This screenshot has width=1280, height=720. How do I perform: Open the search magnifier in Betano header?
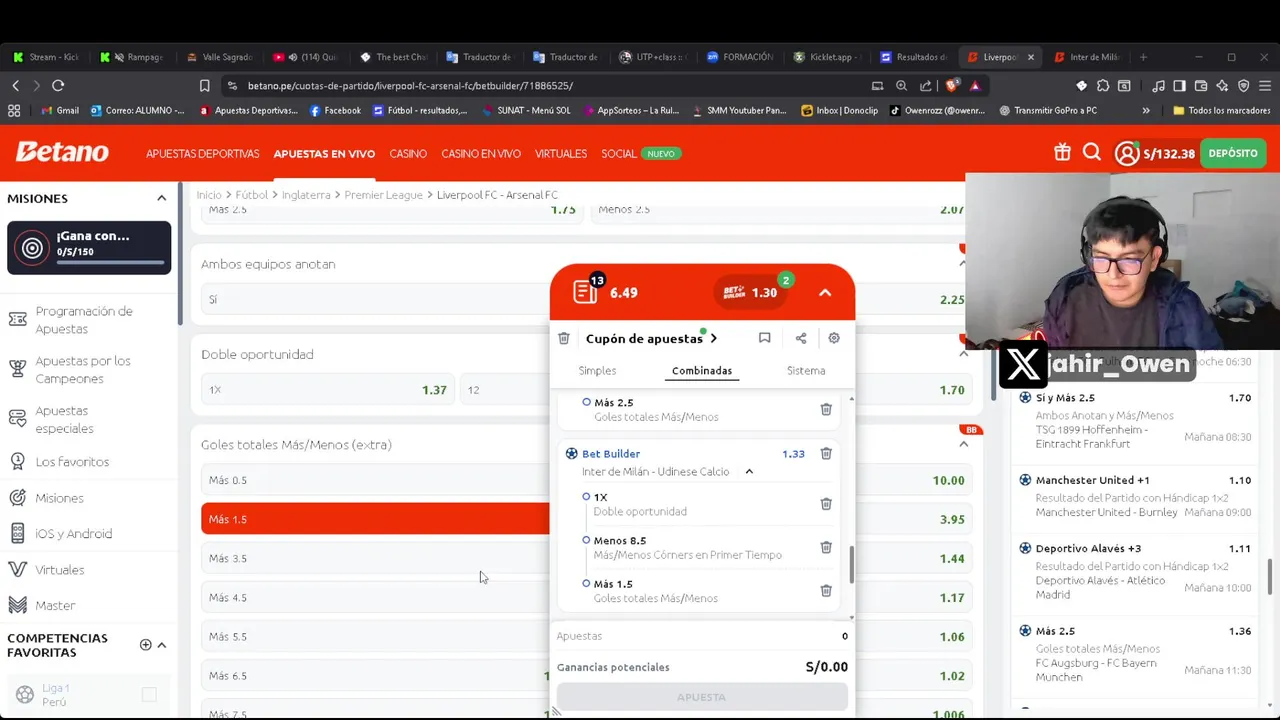point(1092,153)
